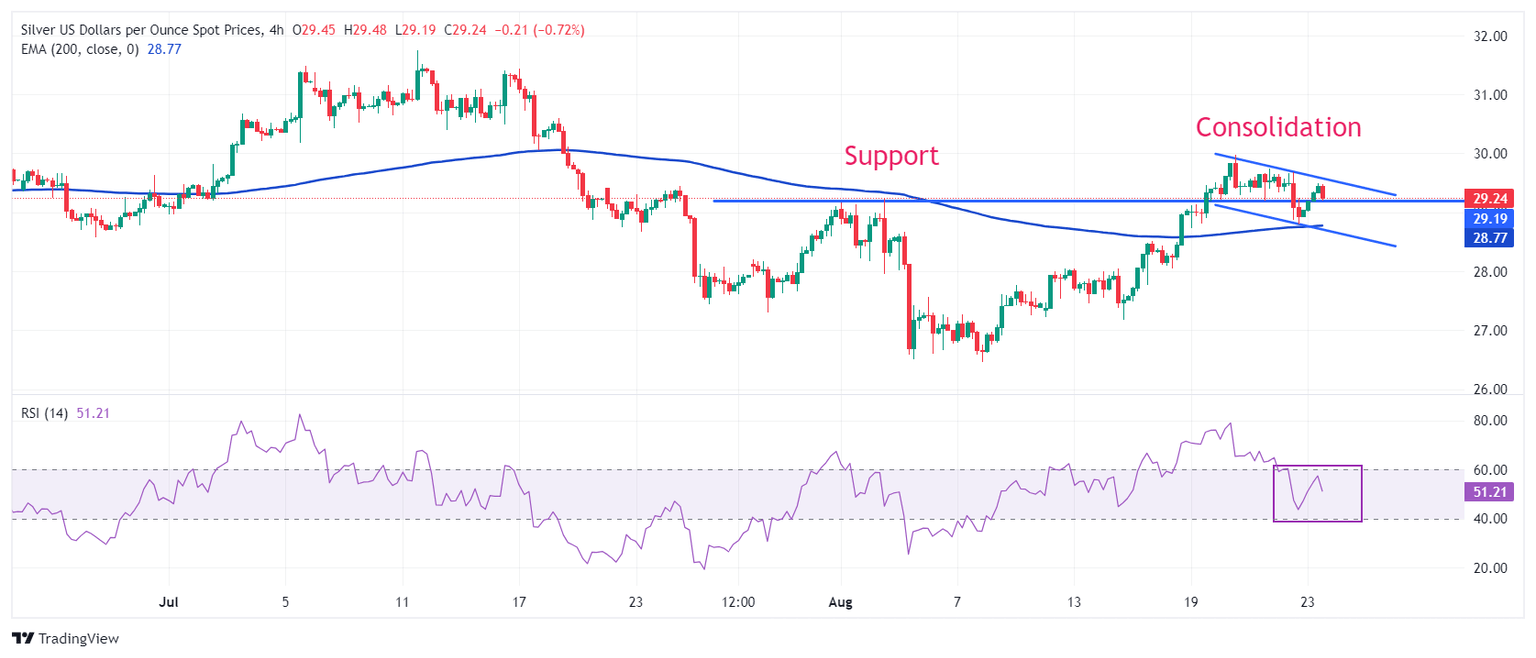Screen dimensions: 1536x658
Task: Select the RSI (14) indicator label
Action: tap(45, 414)
